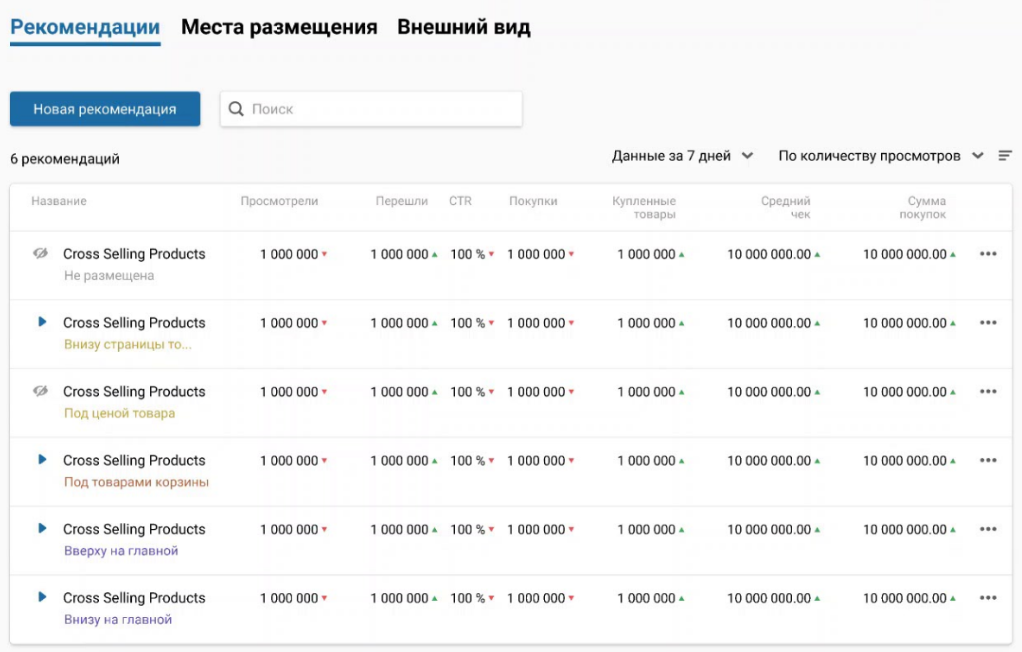Image resolution: width=1022 pixels, height=652 pixels.
Task: Toggle sort order icon next to sorting
Action: [1005, 156]
